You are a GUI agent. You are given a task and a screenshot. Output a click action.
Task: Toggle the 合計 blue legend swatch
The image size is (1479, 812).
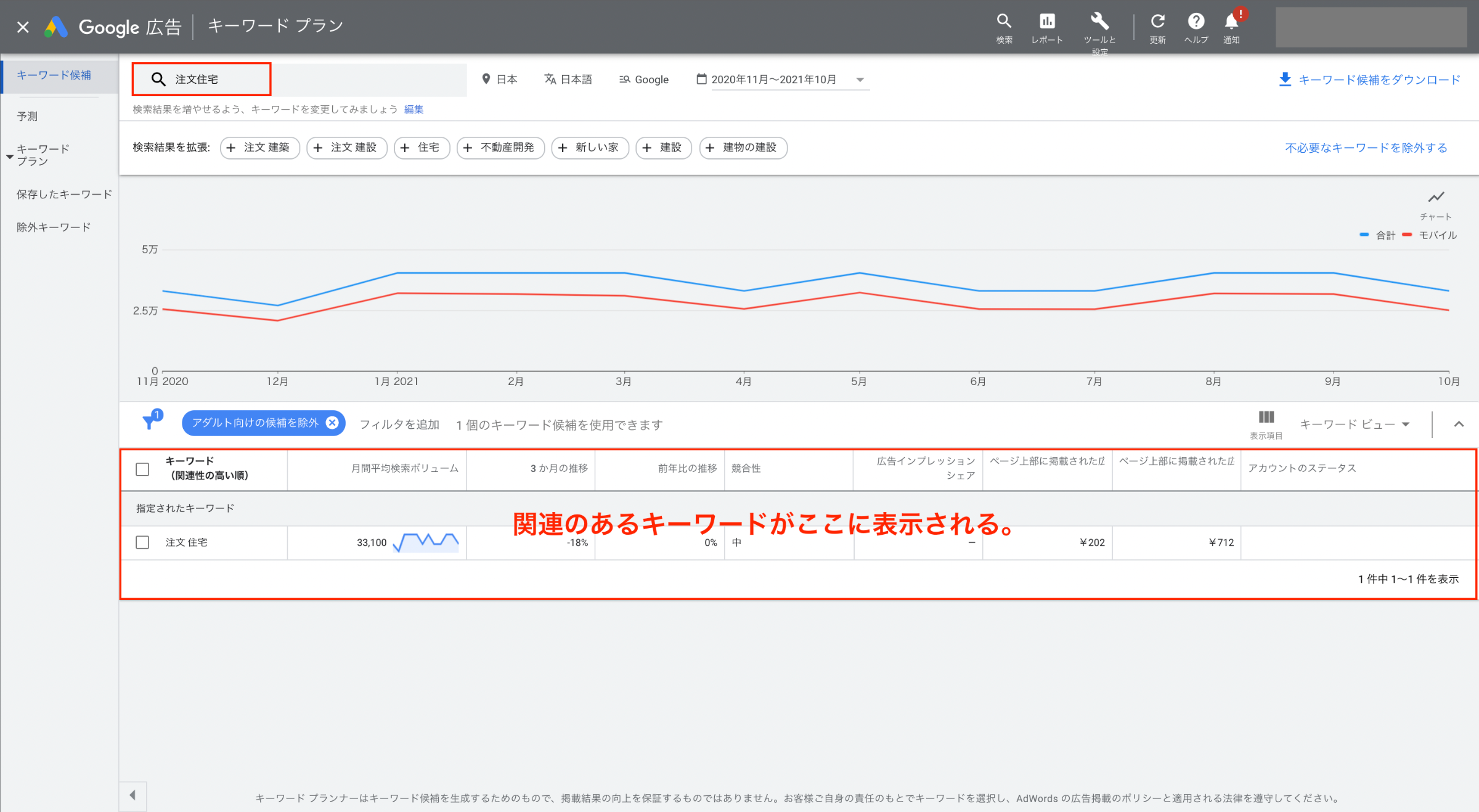click(x=1364, y=234)
